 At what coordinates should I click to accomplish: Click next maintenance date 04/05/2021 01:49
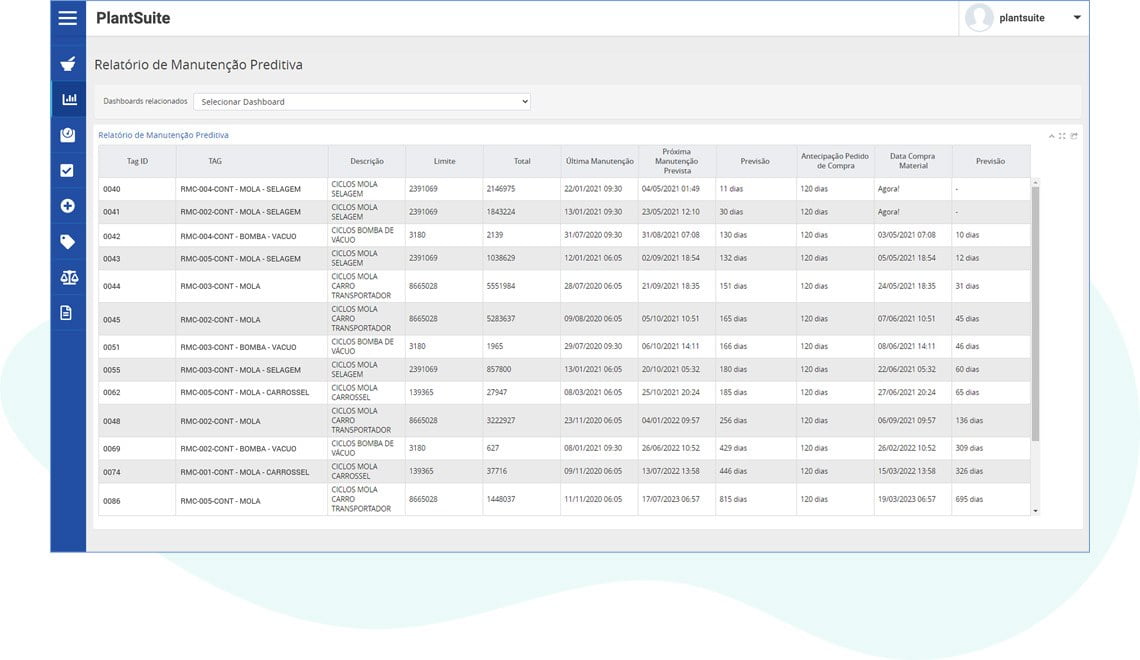[x=670, y=189]
